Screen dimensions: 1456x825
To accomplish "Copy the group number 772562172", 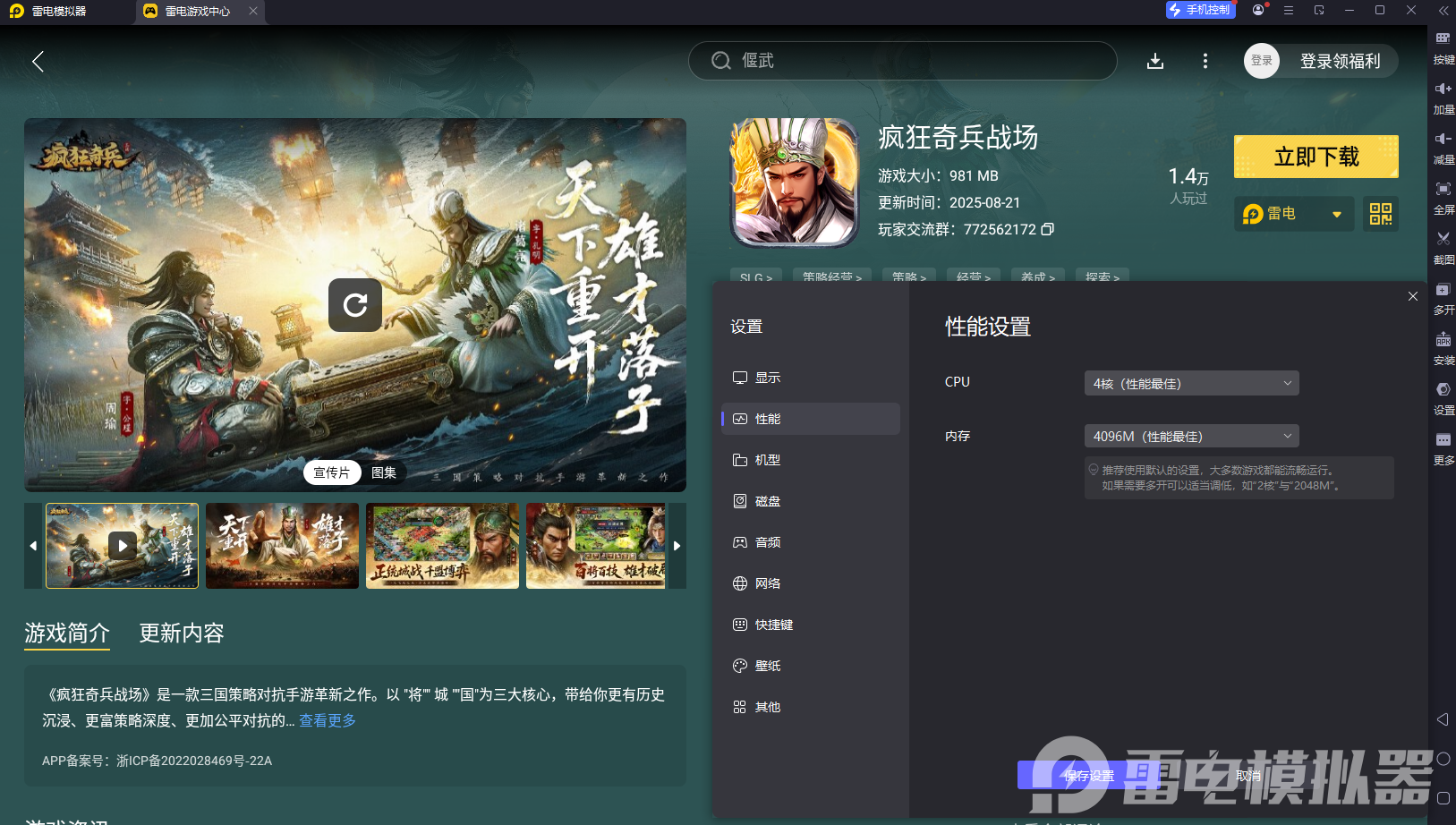I will [1047, 229].
